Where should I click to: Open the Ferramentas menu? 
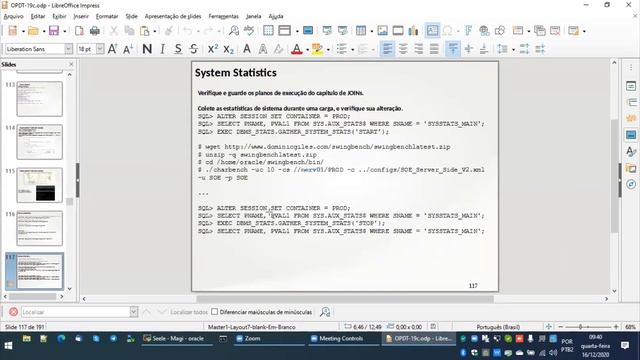coord(223,16)
